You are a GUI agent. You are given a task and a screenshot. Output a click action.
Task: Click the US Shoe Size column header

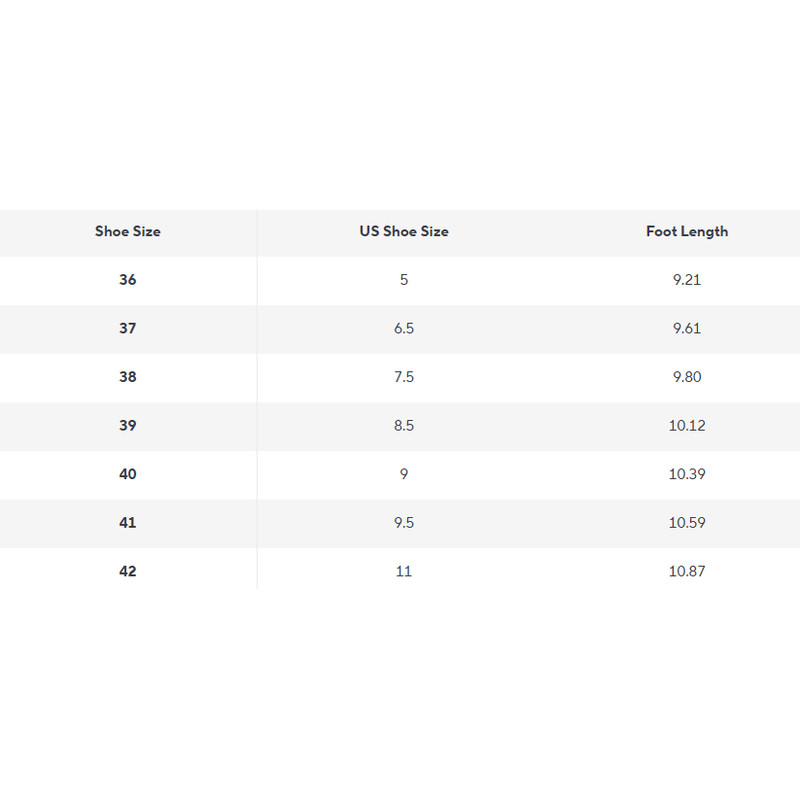pos(404,231)
